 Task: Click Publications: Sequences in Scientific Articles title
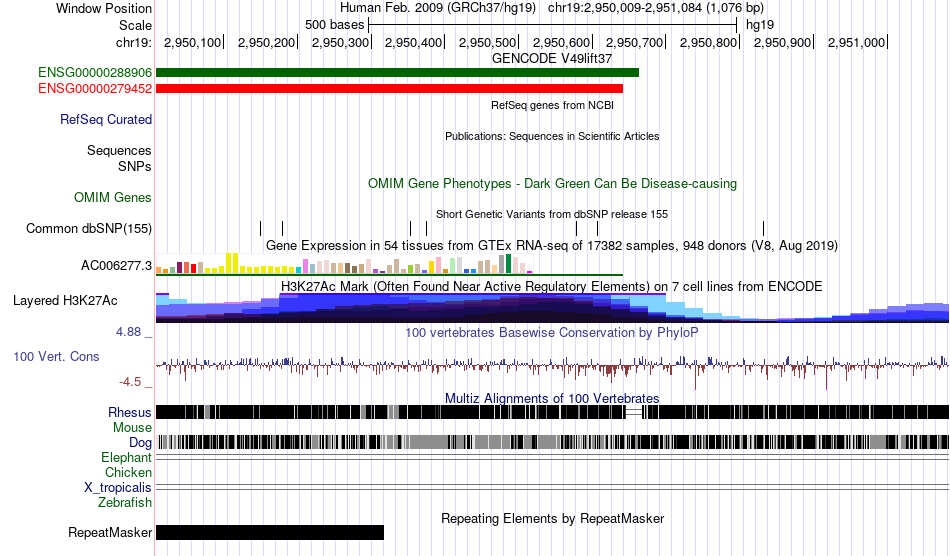[552, 136]
